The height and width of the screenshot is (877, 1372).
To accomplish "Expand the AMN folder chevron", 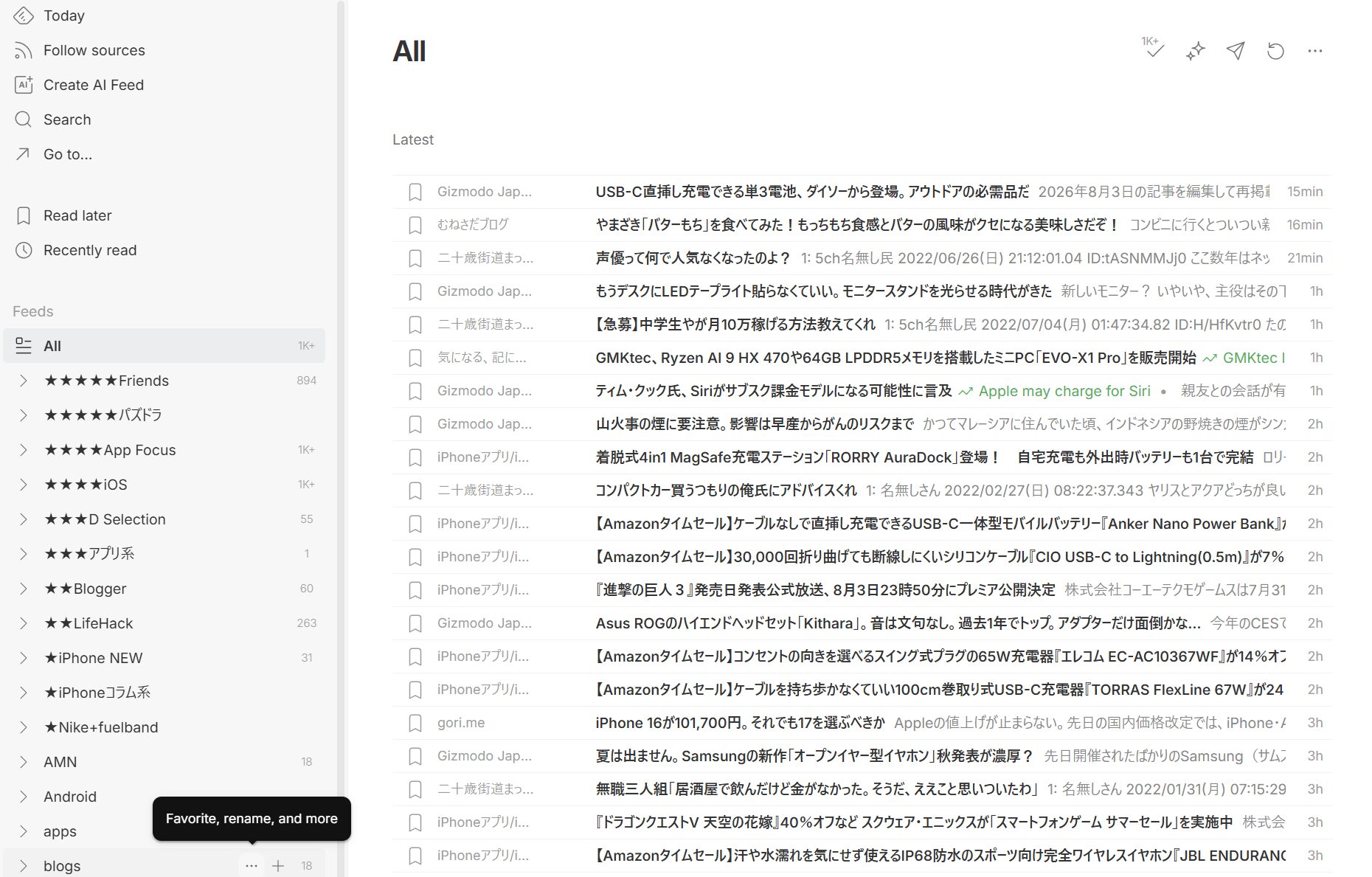I will point(24,762).
